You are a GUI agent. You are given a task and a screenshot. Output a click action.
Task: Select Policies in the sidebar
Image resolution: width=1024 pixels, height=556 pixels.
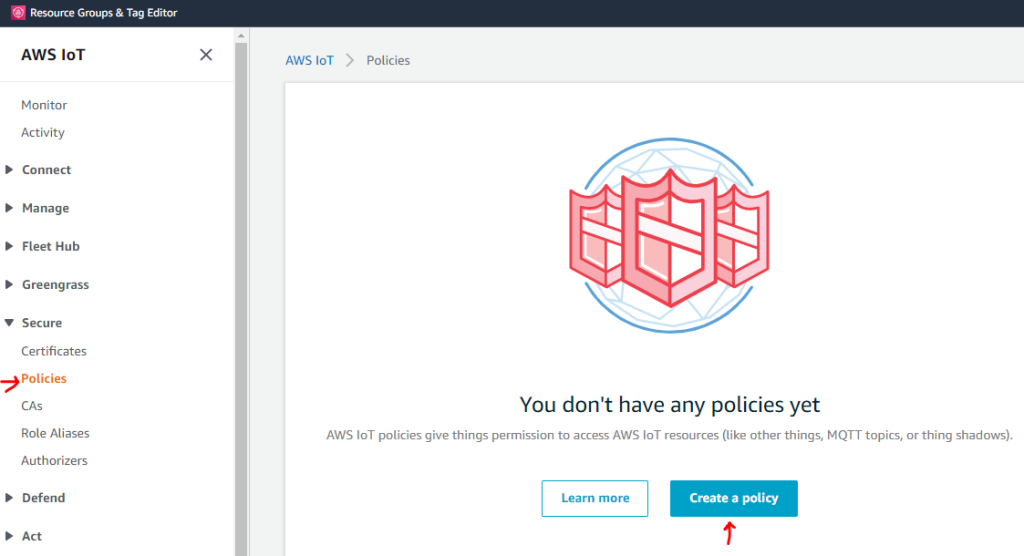pyautogui.click(x=44, y=379)
